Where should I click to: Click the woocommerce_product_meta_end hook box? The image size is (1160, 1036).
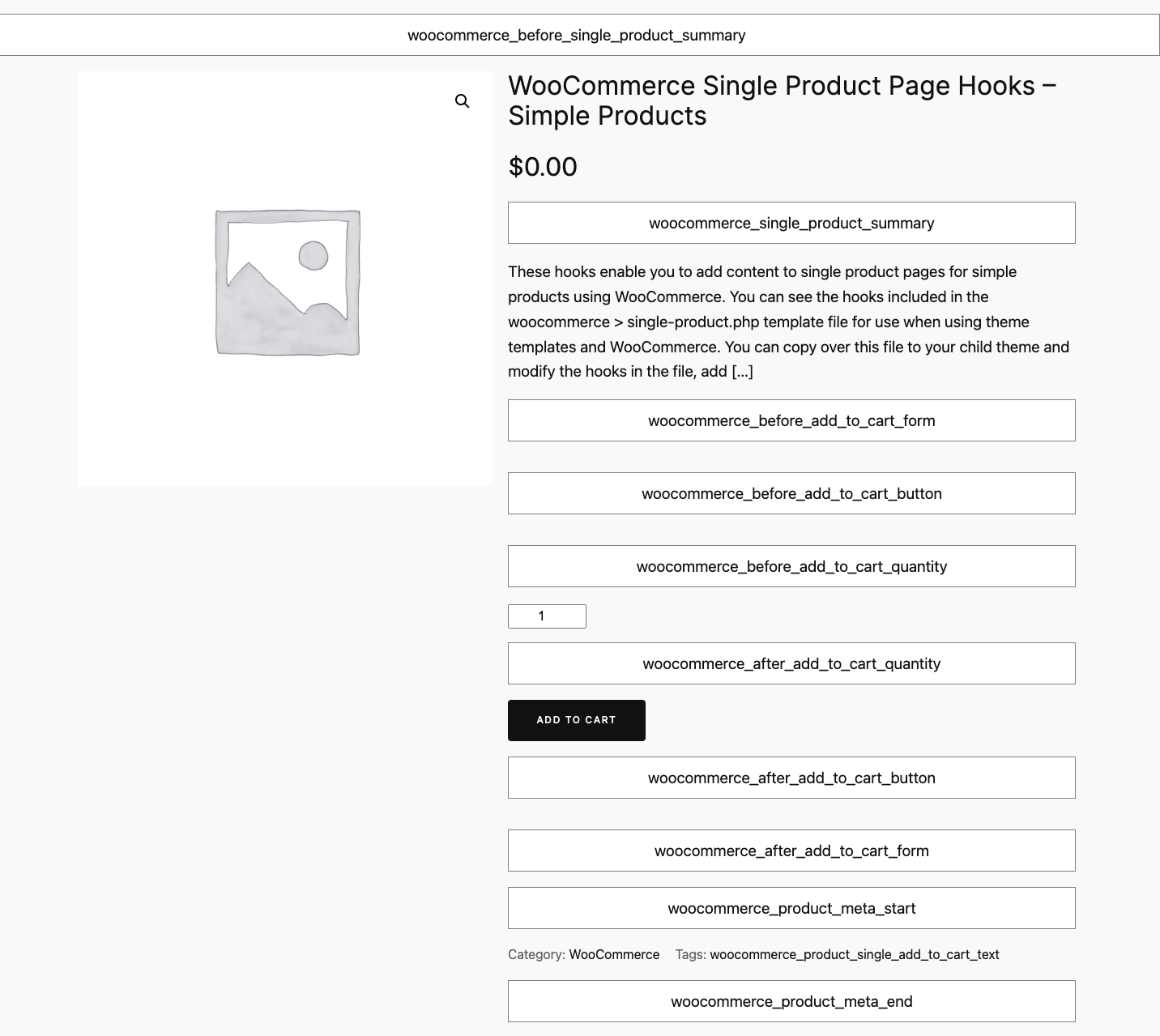click(x=791, y=1001)
